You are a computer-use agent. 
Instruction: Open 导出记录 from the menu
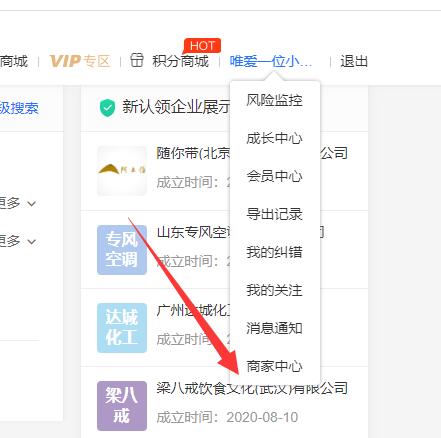[x=275, y=214]
